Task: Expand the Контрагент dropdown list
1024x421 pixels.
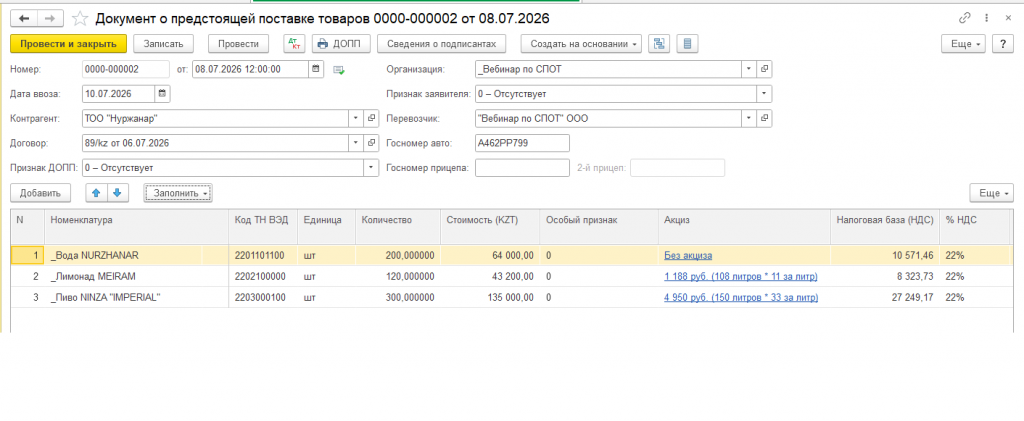Action: 356,118
